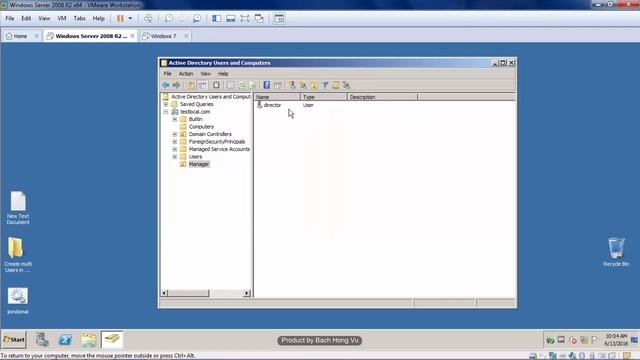Refresh the view with green refresh icon
640x360 pixels.
coord(242,85)
